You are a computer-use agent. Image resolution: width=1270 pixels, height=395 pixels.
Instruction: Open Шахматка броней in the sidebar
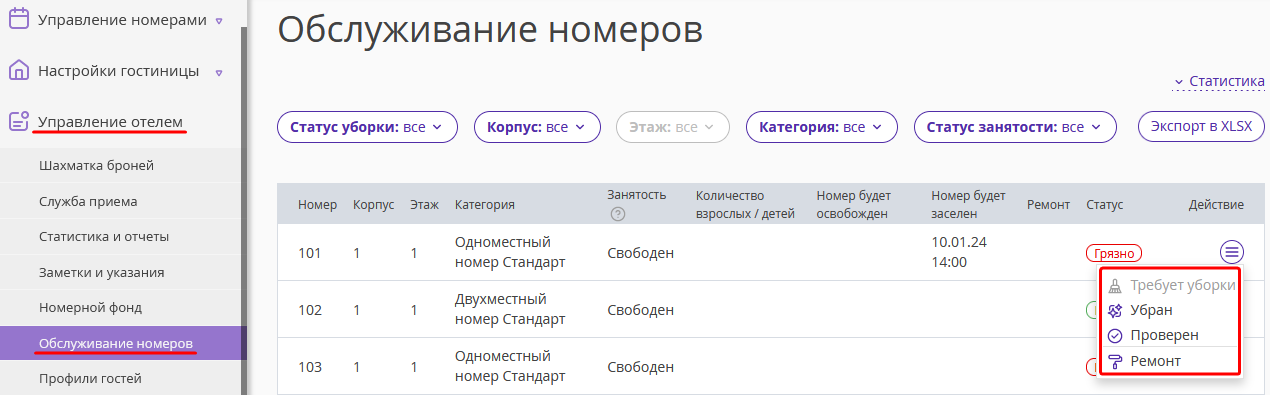click(x=120, y=165)
